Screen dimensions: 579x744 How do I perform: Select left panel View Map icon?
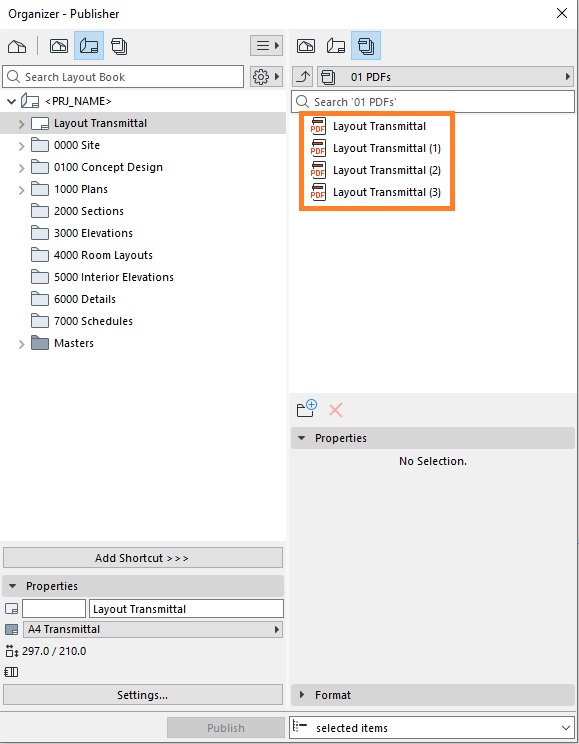coord(59,46)
